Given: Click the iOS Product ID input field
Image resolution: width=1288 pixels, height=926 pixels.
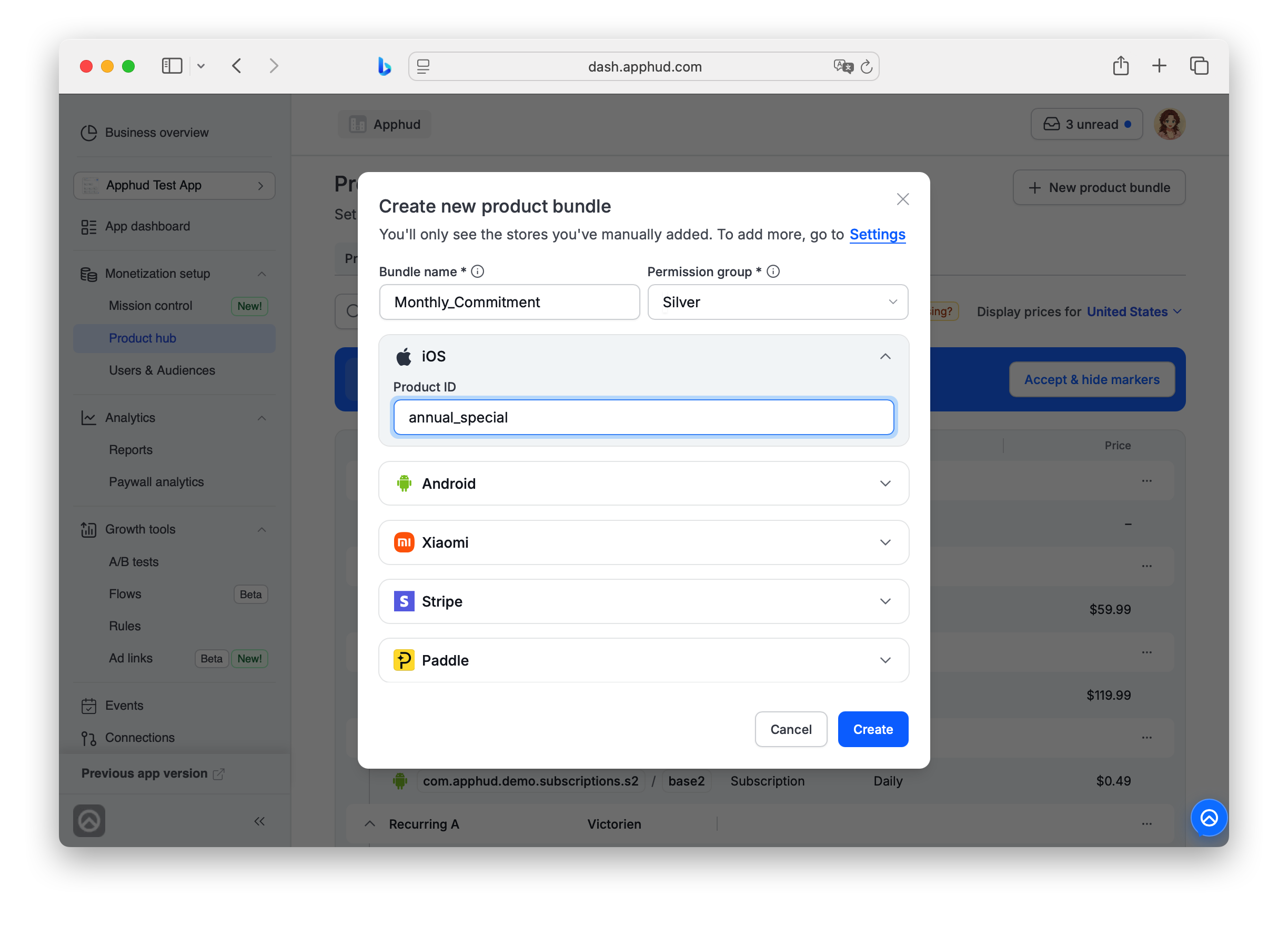Looking at the screenshot, I should pos(643,417).
